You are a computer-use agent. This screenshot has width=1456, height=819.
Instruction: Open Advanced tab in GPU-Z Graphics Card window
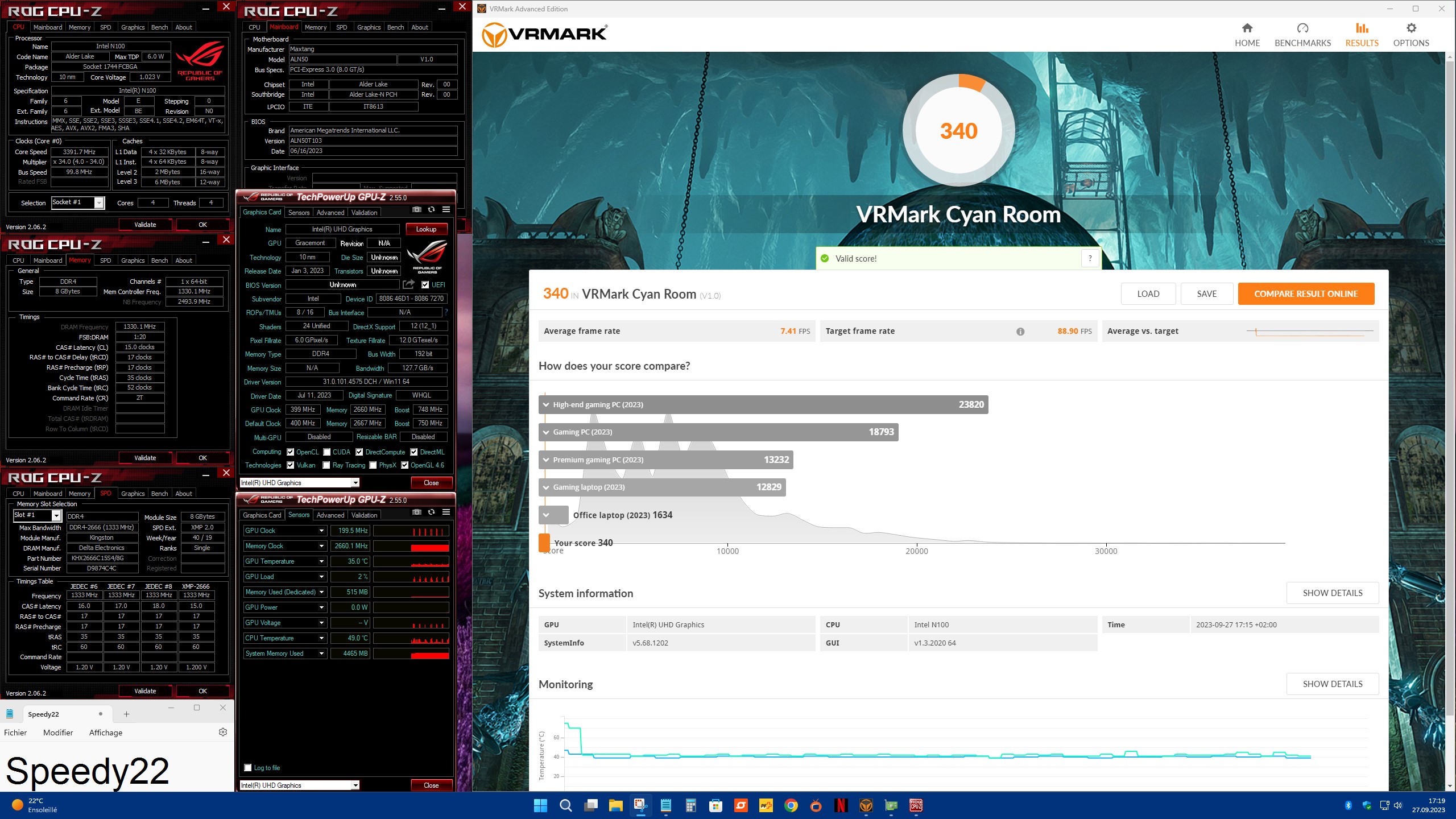click(330, 213)
